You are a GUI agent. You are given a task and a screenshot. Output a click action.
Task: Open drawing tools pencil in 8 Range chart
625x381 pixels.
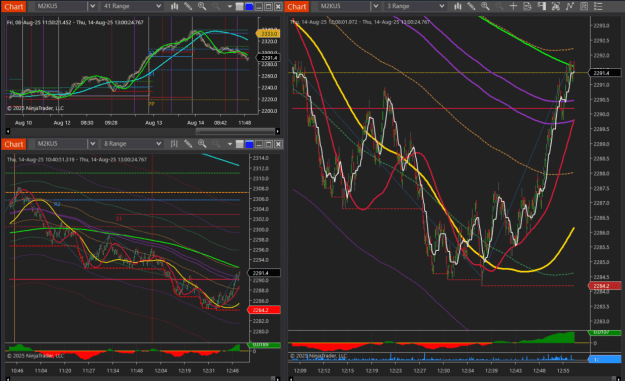click(188, 144)
